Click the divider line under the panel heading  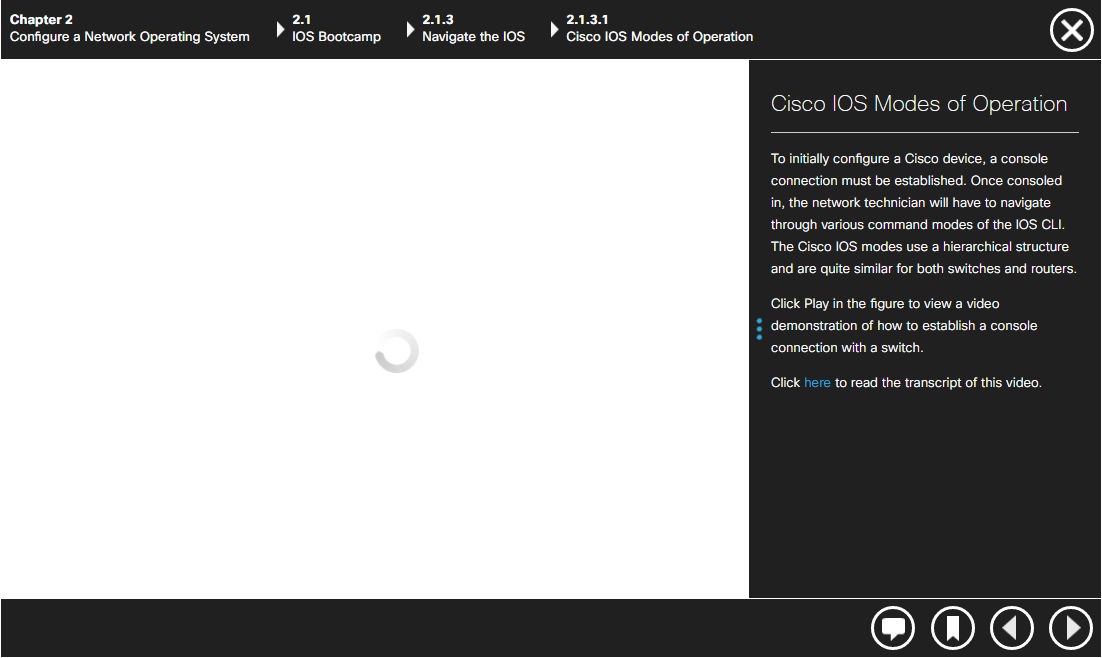(x=924, y=132)
